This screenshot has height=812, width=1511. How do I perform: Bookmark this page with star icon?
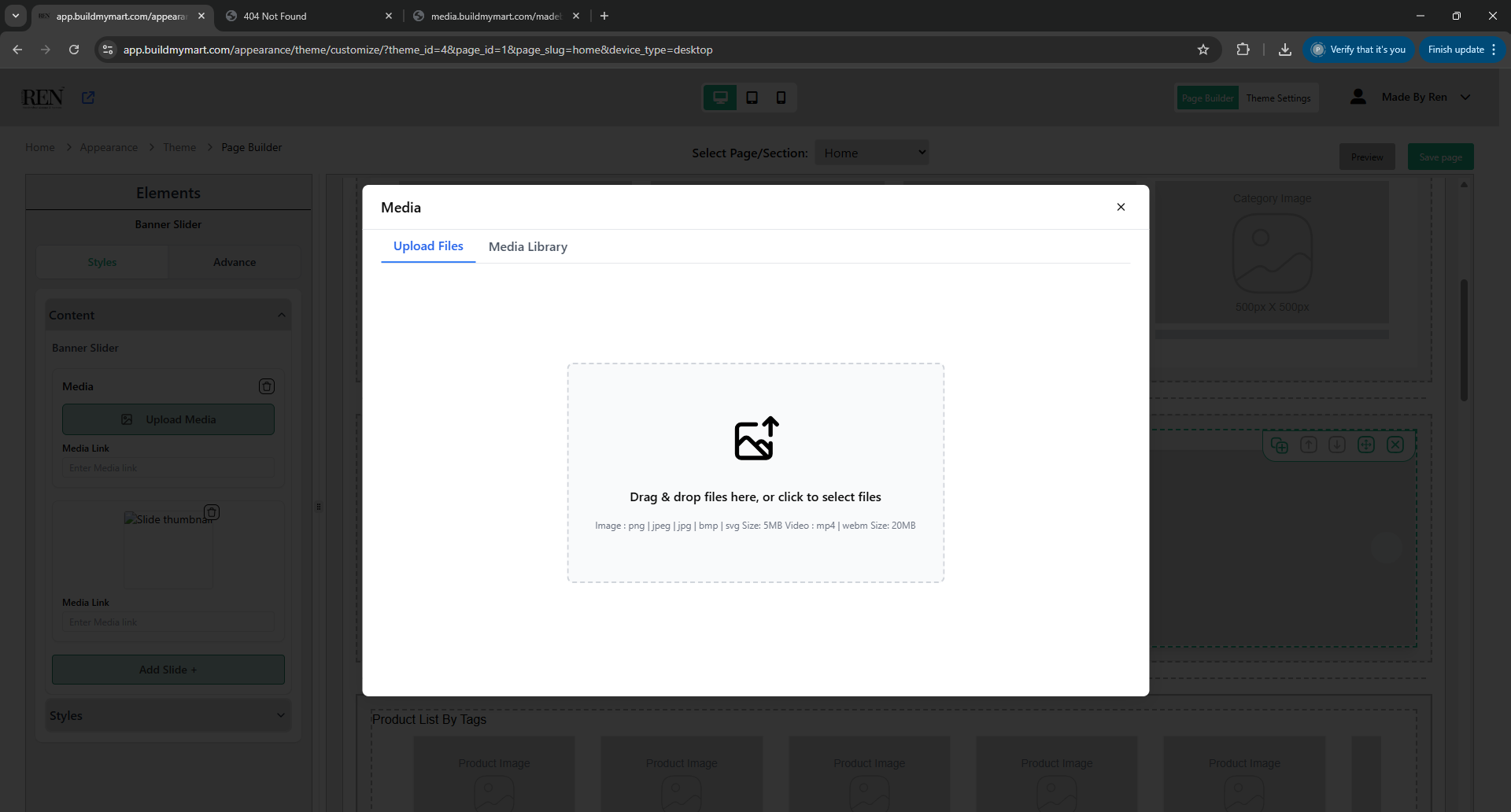1203,50
